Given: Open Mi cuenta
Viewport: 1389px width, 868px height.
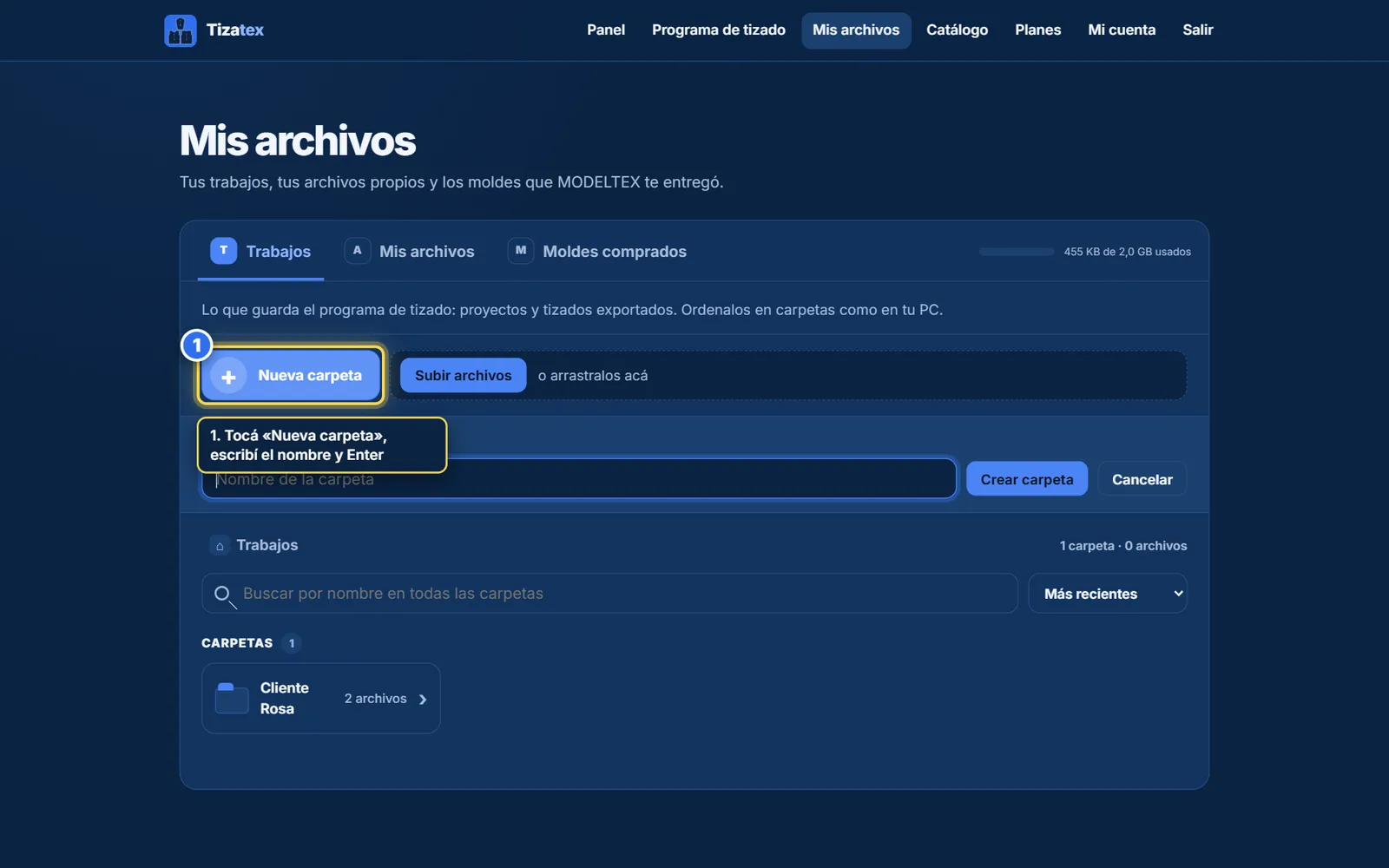Looking at the screenshot, I should tap(1122, 30).
